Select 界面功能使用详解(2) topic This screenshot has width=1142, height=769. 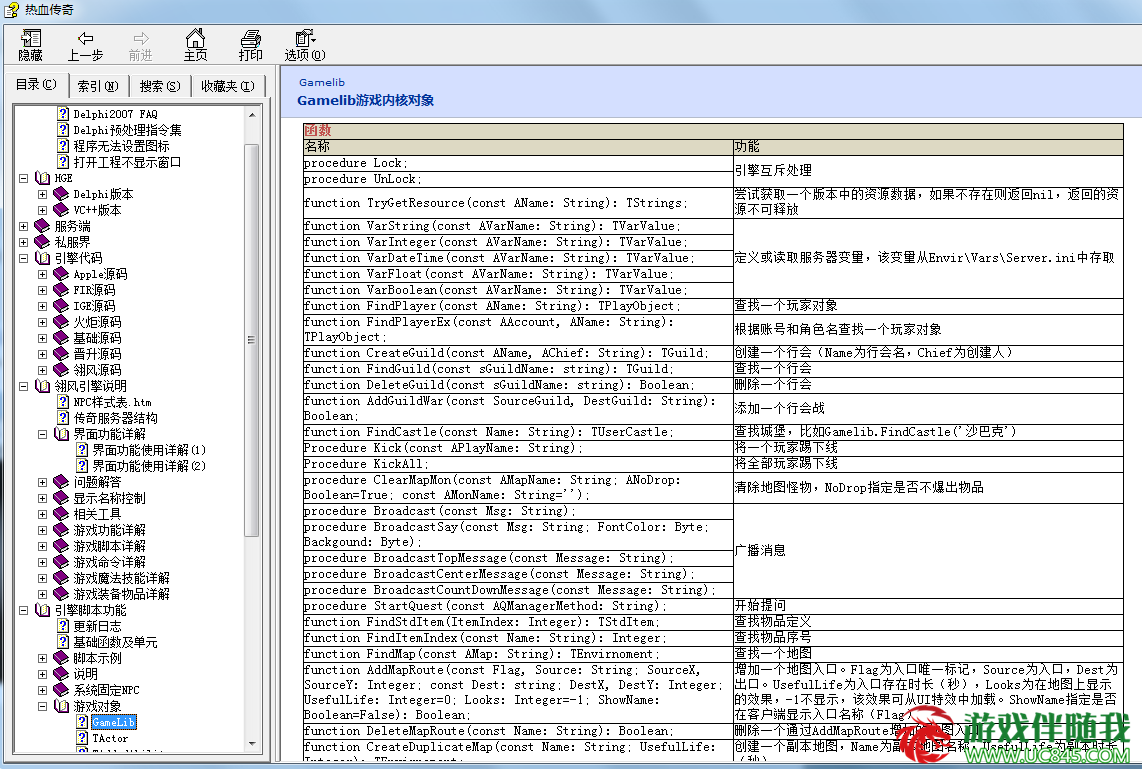point(149,466)
